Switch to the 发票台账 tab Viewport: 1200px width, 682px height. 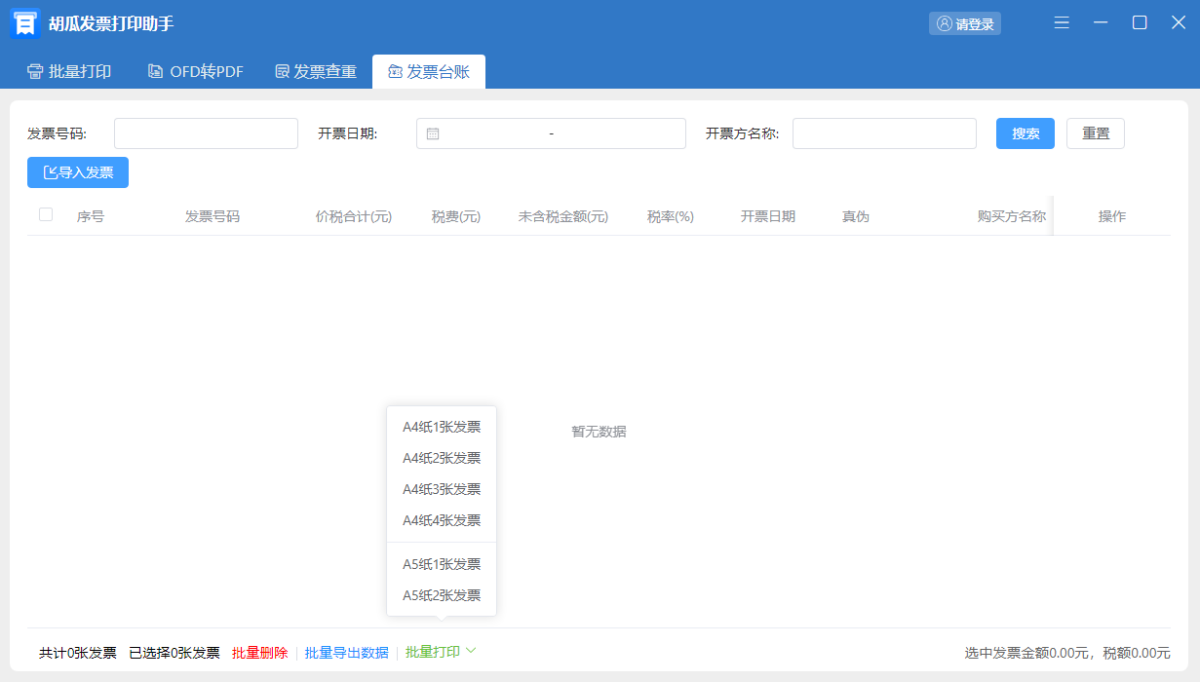(x=428, y=71)
